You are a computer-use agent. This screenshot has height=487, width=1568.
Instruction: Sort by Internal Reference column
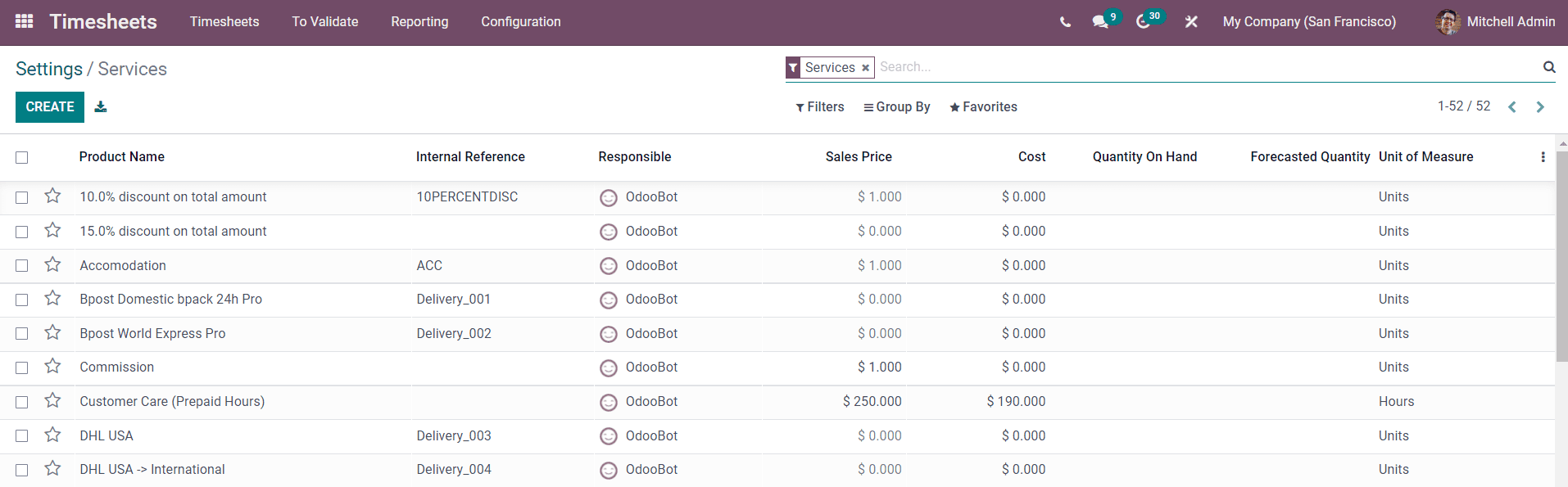pos(470,157)
